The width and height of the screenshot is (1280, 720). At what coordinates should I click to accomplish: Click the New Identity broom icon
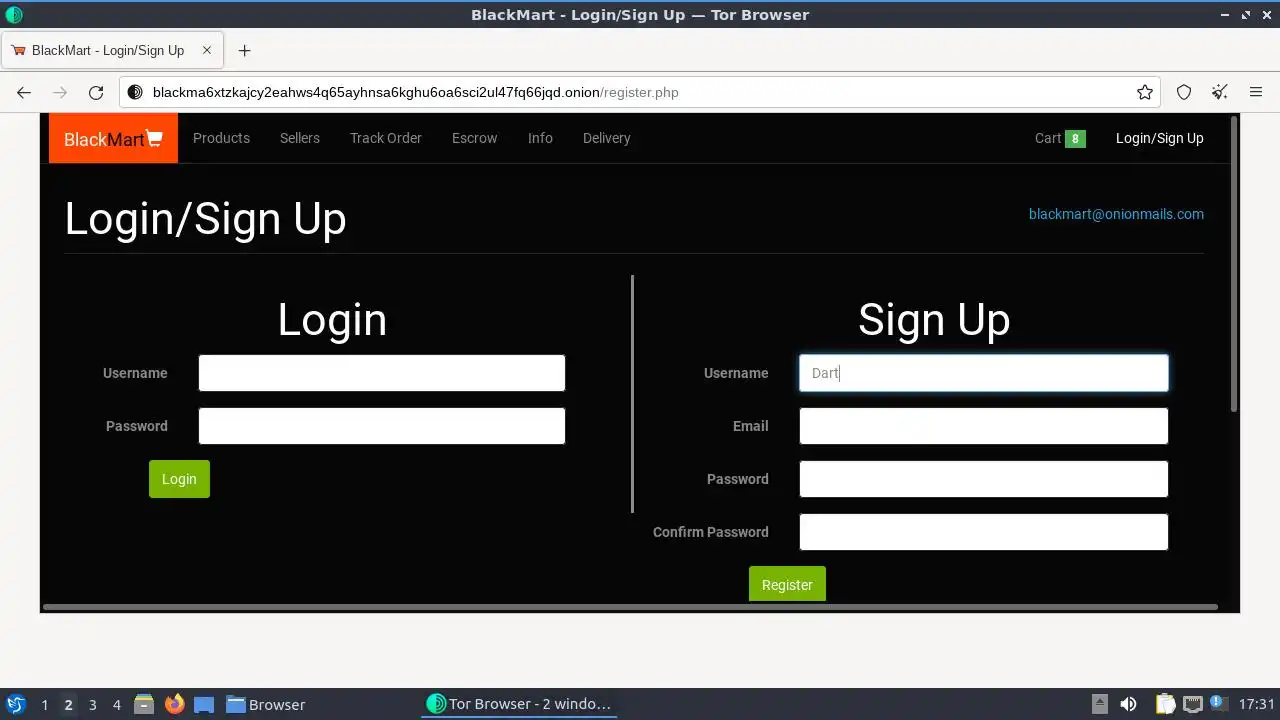(x=1220, y=92)
